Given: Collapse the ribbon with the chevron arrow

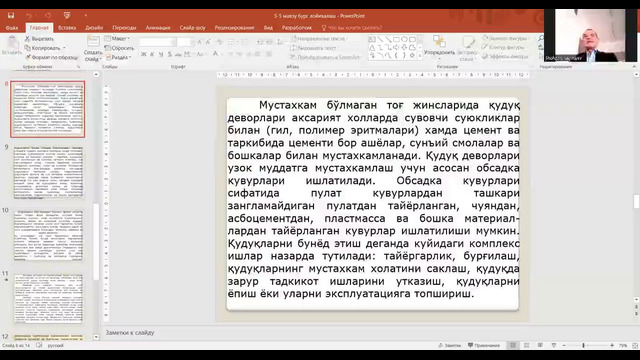Looking at the screenshot, I should 634,66.
